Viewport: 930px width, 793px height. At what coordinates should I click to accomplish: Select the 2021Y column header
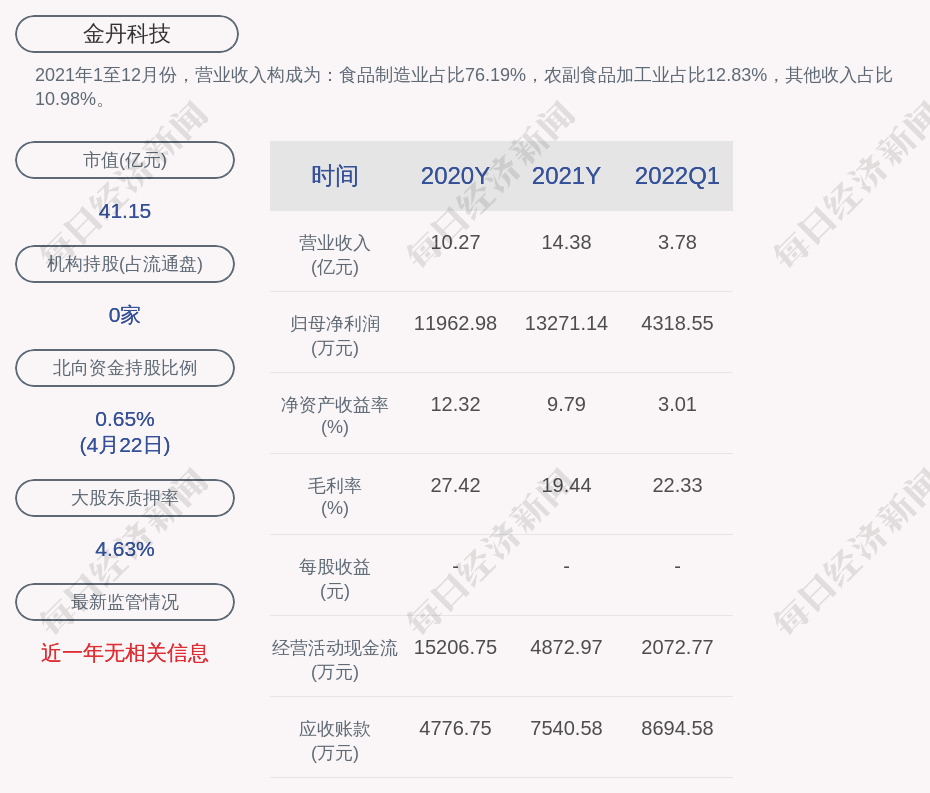tap(566, 176)
